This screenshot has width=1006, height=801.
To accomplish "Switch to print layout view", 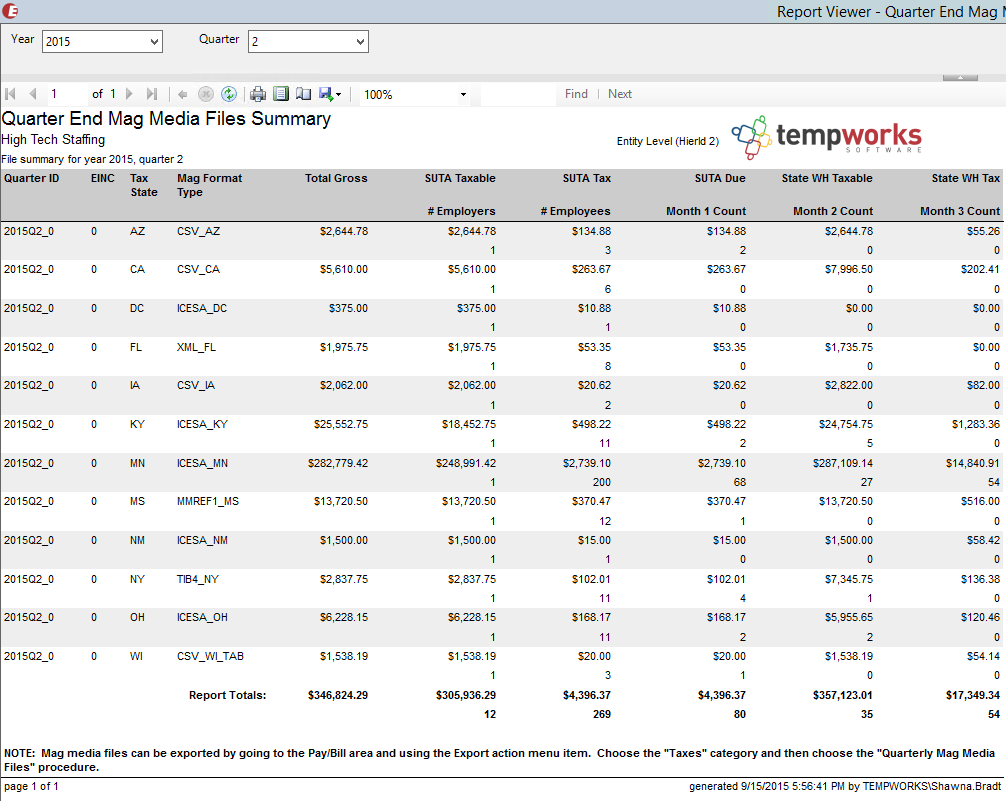I will (x=281, y=94).
